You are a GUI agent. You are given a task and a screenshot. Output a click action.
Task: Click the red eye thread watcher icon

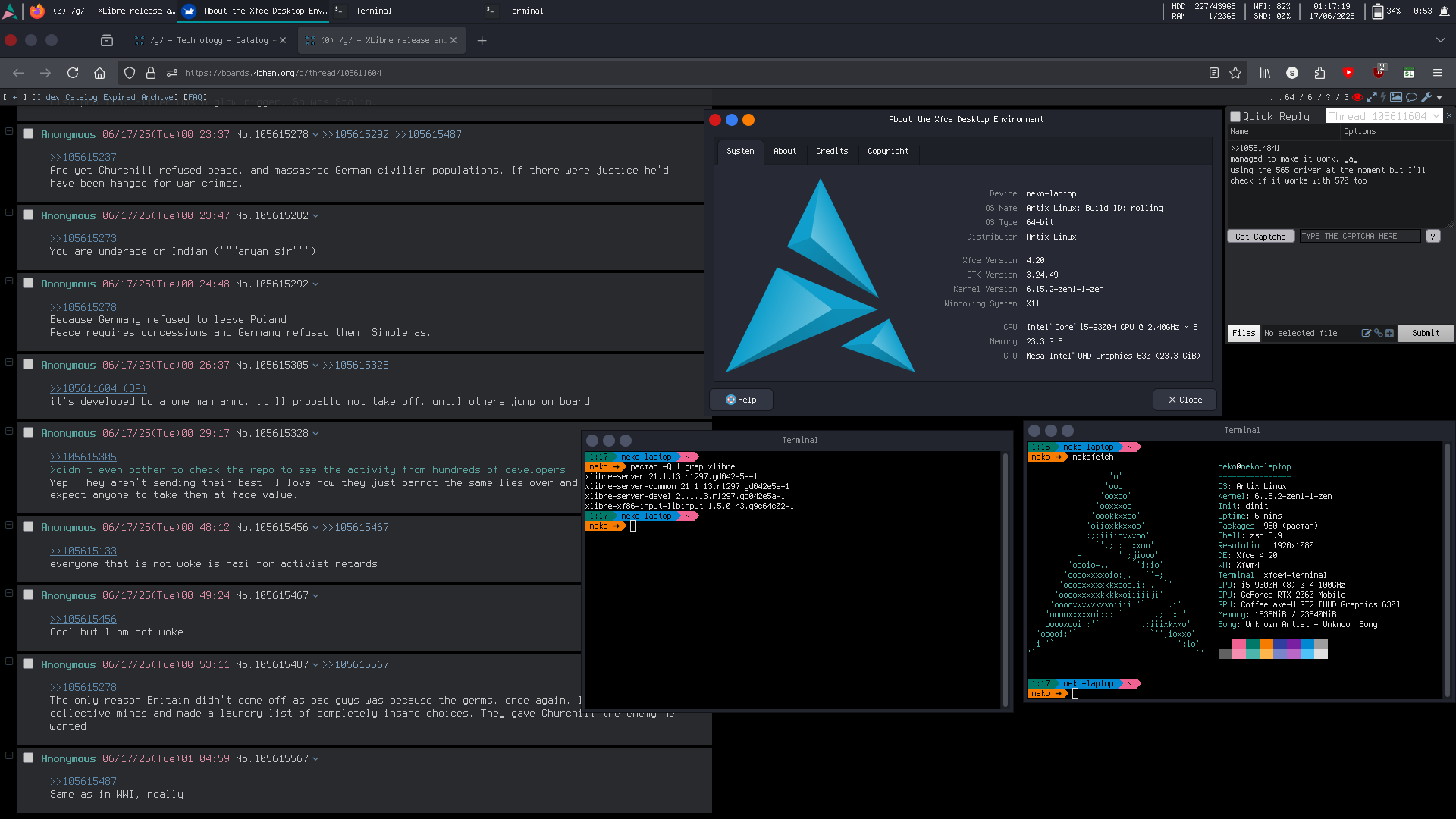pos(1358,97)
